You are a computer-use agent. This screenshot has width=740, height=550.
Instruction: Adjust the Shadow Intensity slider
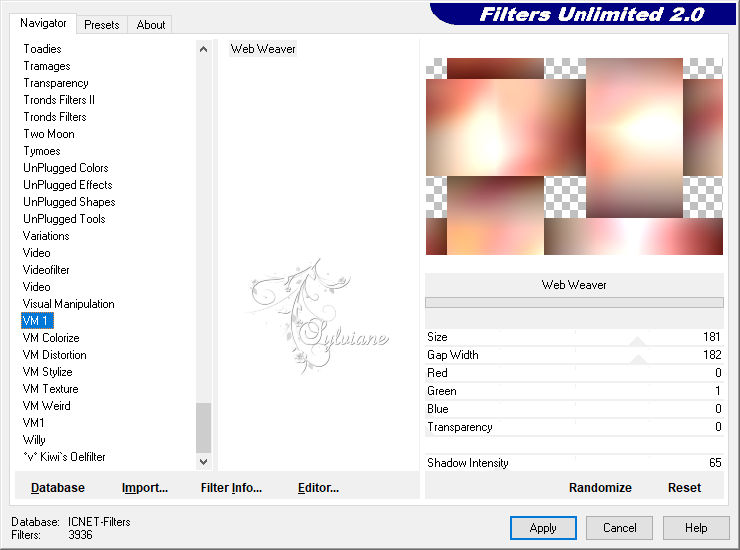[x=574, y=463]
